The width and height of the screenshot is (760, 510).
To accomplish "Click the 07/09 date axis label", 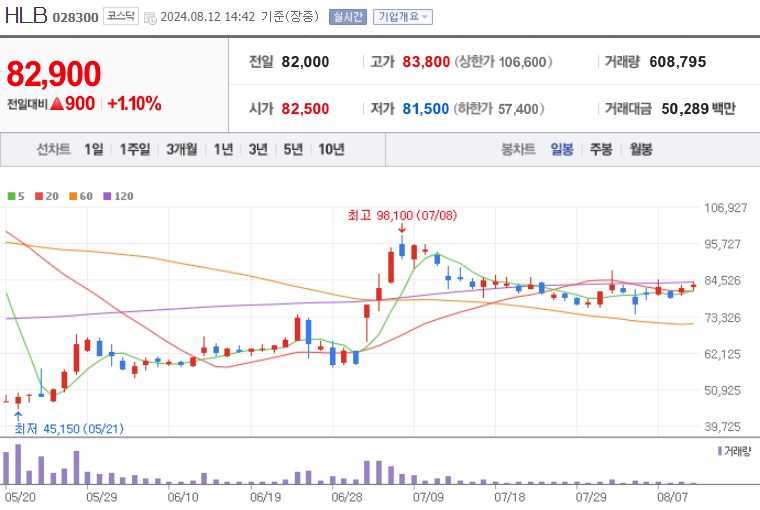I will [x=428, y=497].
